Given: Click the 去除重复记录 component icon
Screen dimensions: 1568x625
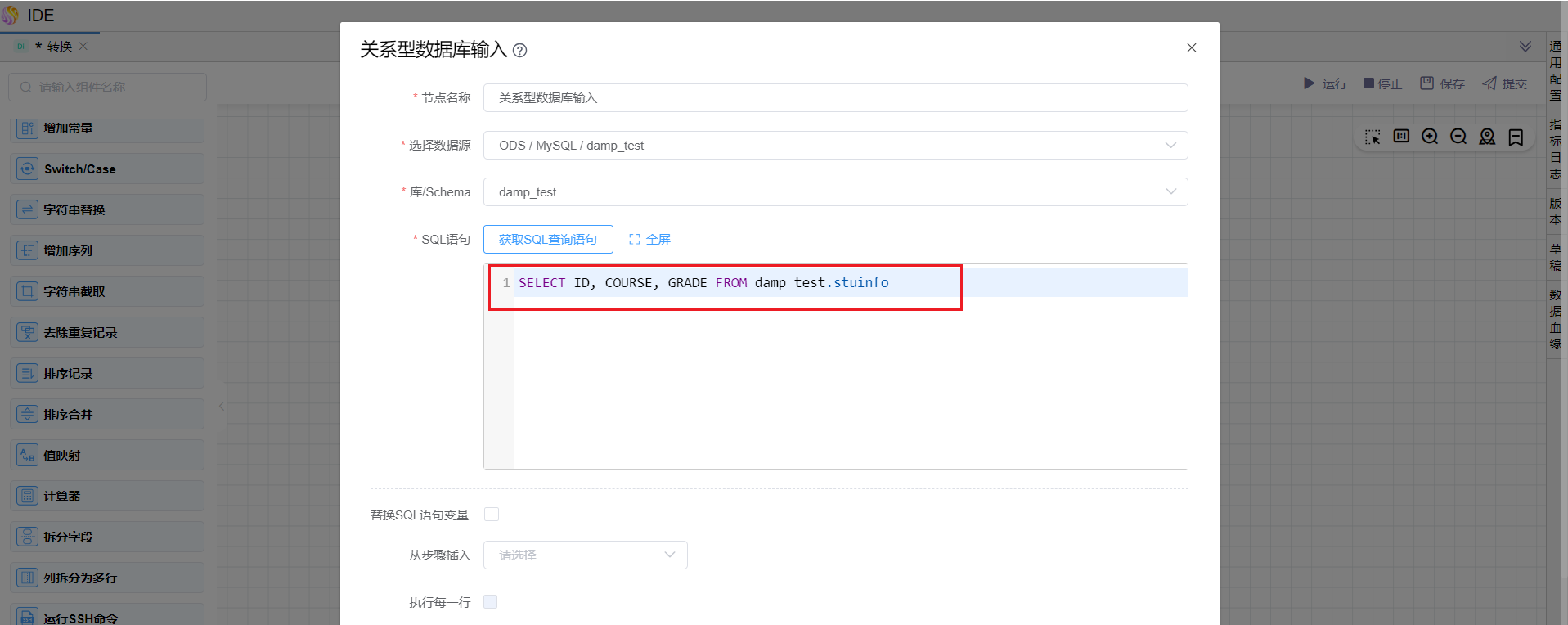Looking at the screenshot, I should point(28,333).
